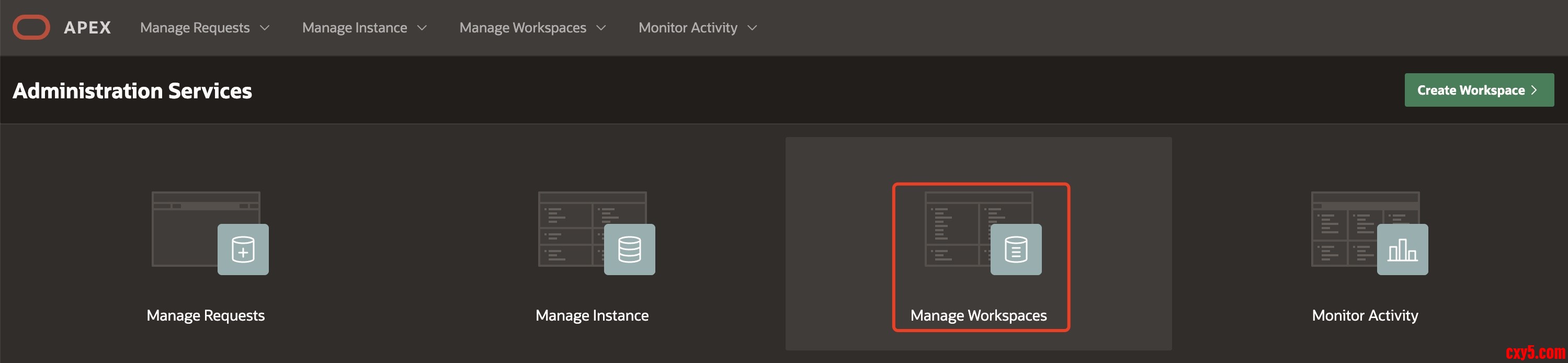This screenshot has width=1568, height=363.
Task: Expand the chevron beside Monitor Activity menu
Action: click(752, 27)
